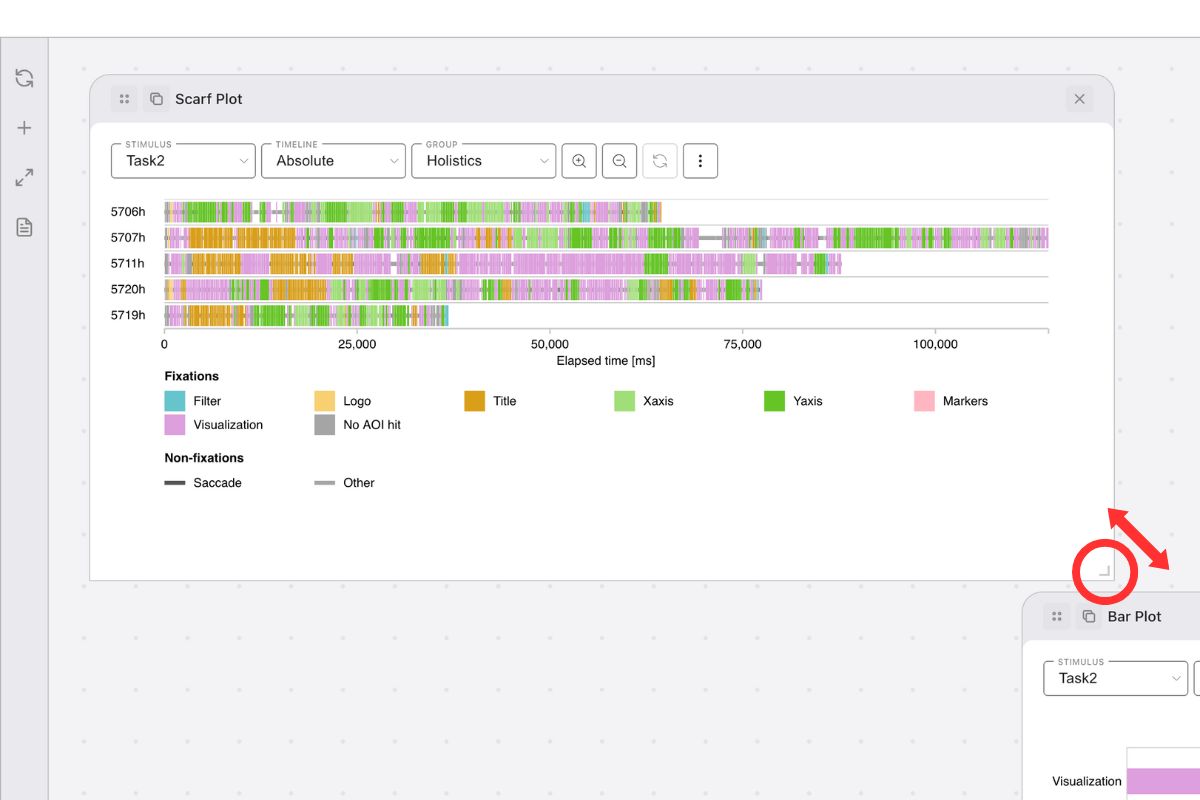Click the Bar Plot drag handle dots

1057,616
